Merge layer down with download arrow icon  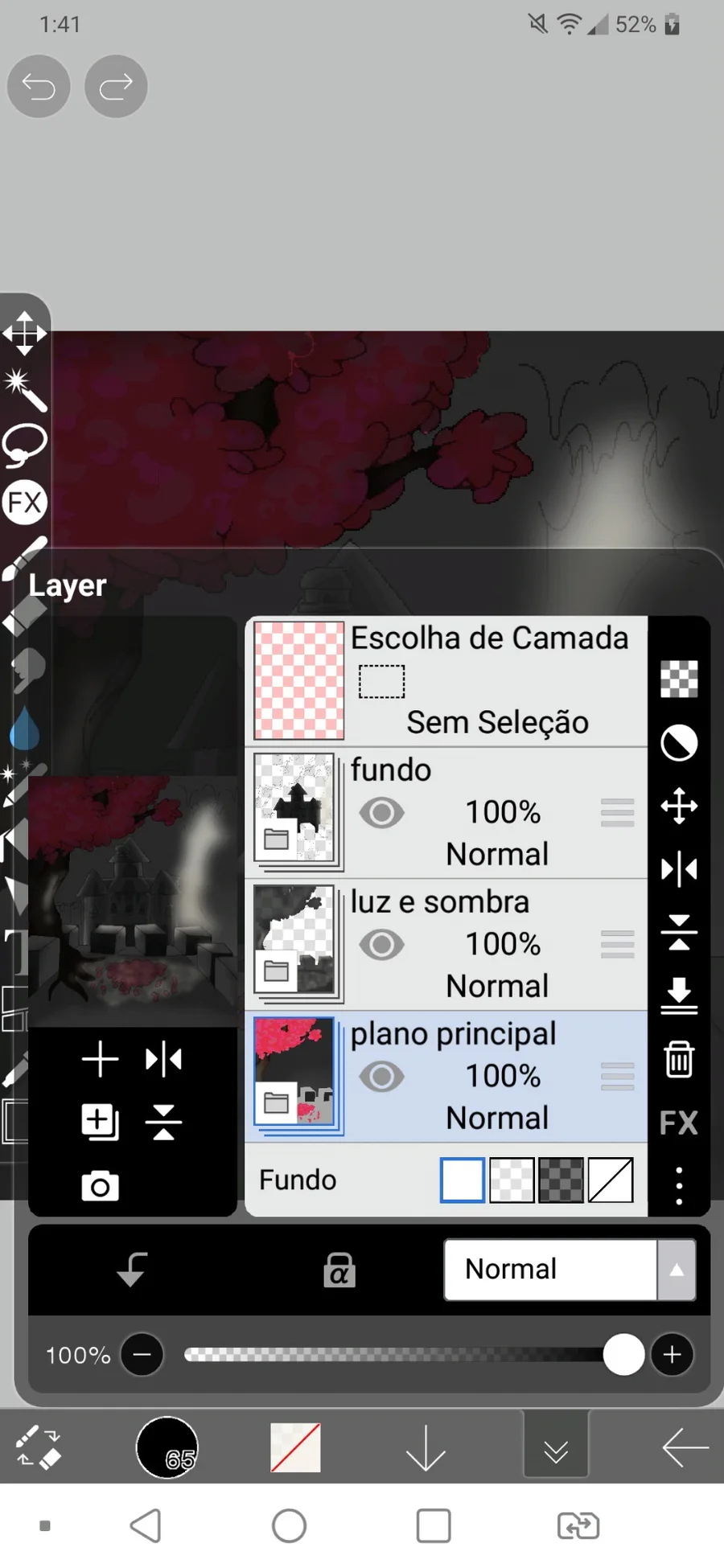(679, 995)
